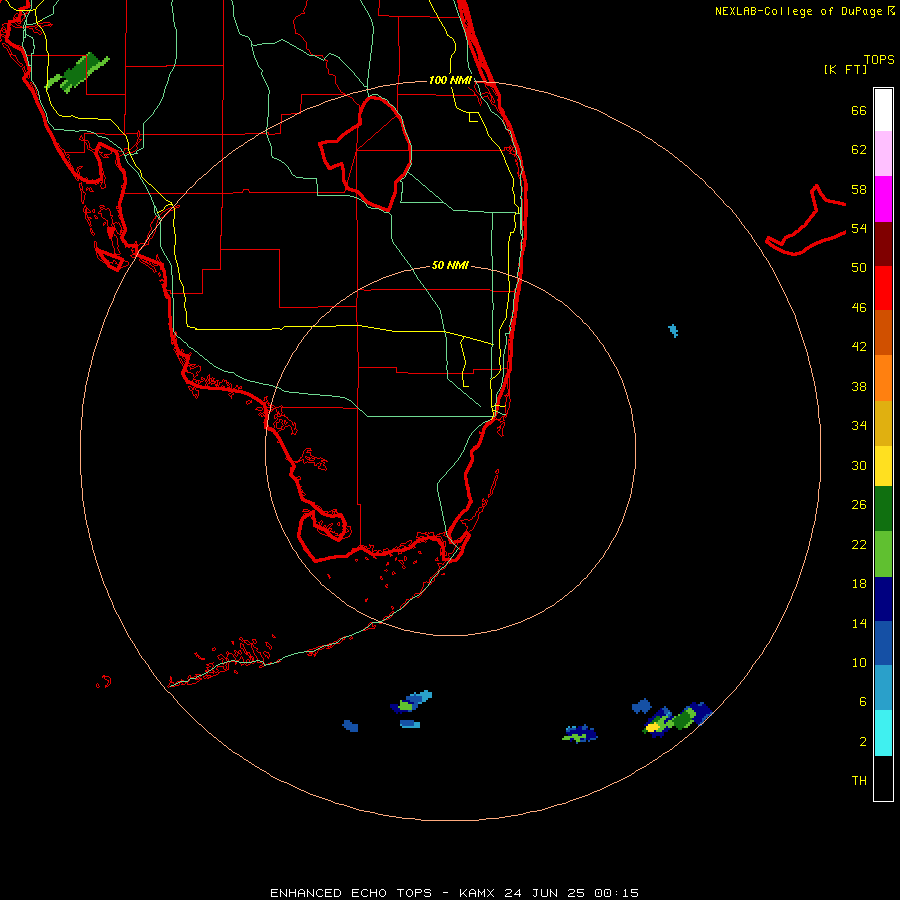Click the 'NEXLAB-College of DuPage' credit text
900x900 pixels.
coord(798,11)
